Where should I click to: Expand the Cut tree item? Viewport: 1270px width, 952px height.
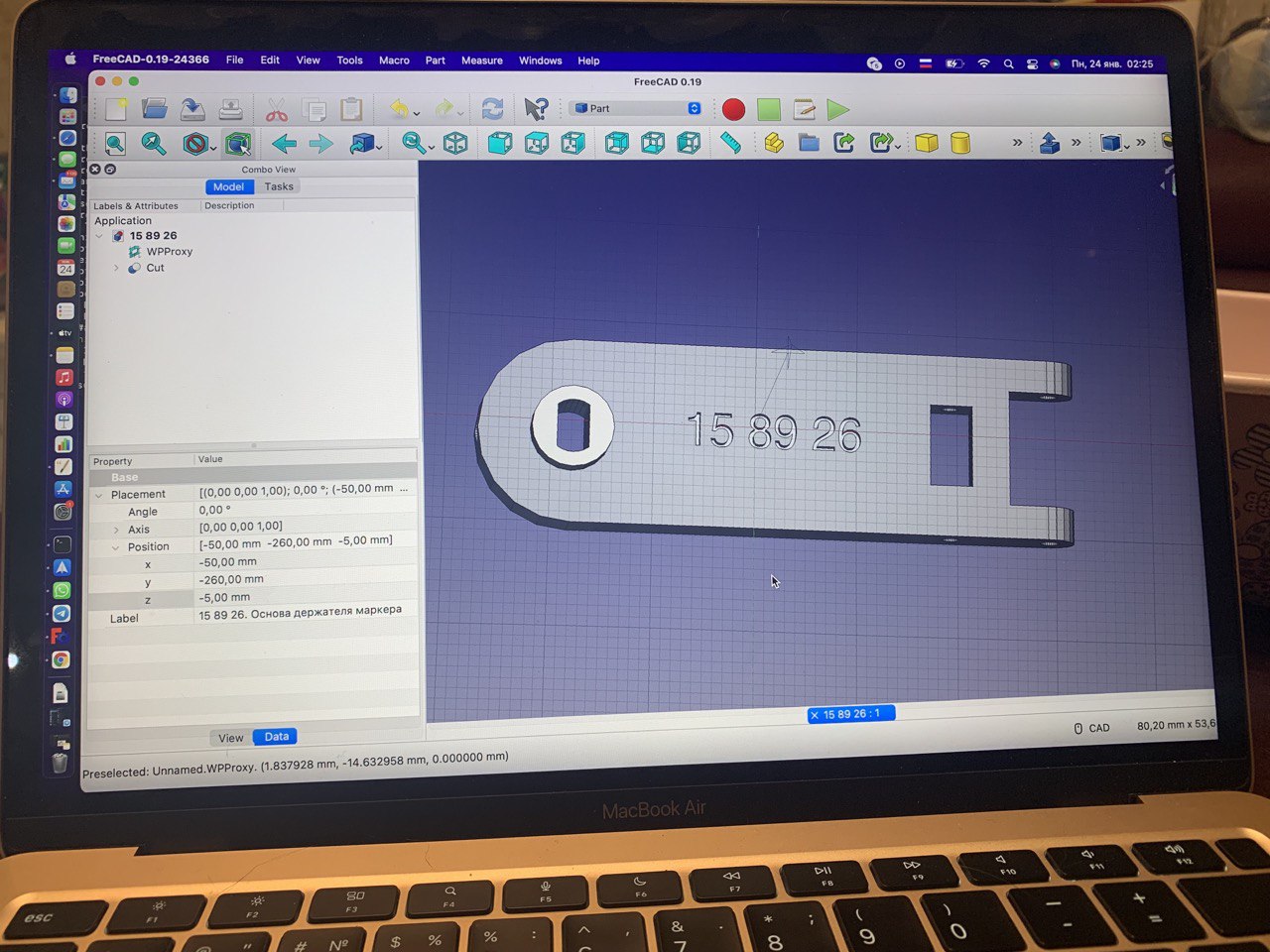coord(116,268)
